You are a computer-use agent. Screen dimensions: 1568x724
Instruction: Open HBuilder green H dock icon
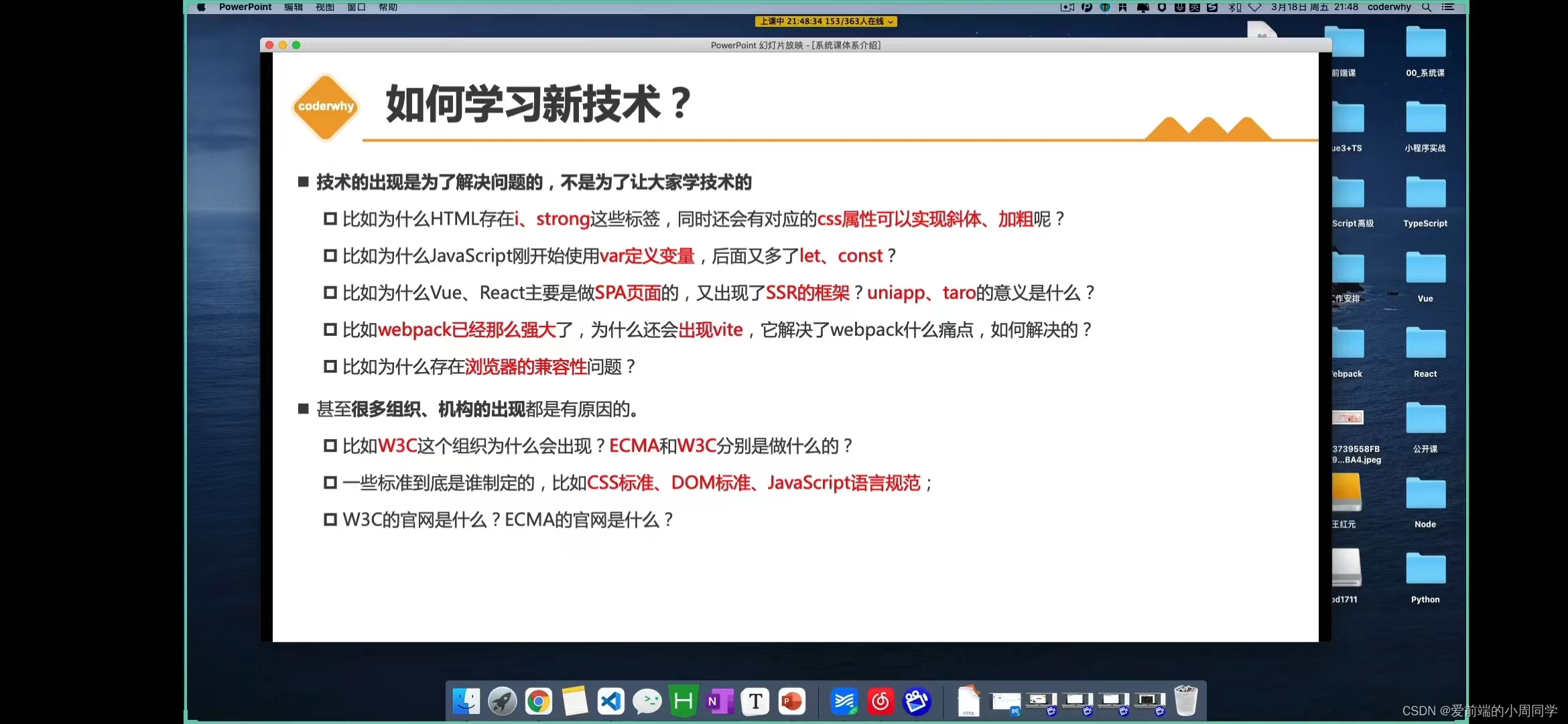click(x=683, y=702)
